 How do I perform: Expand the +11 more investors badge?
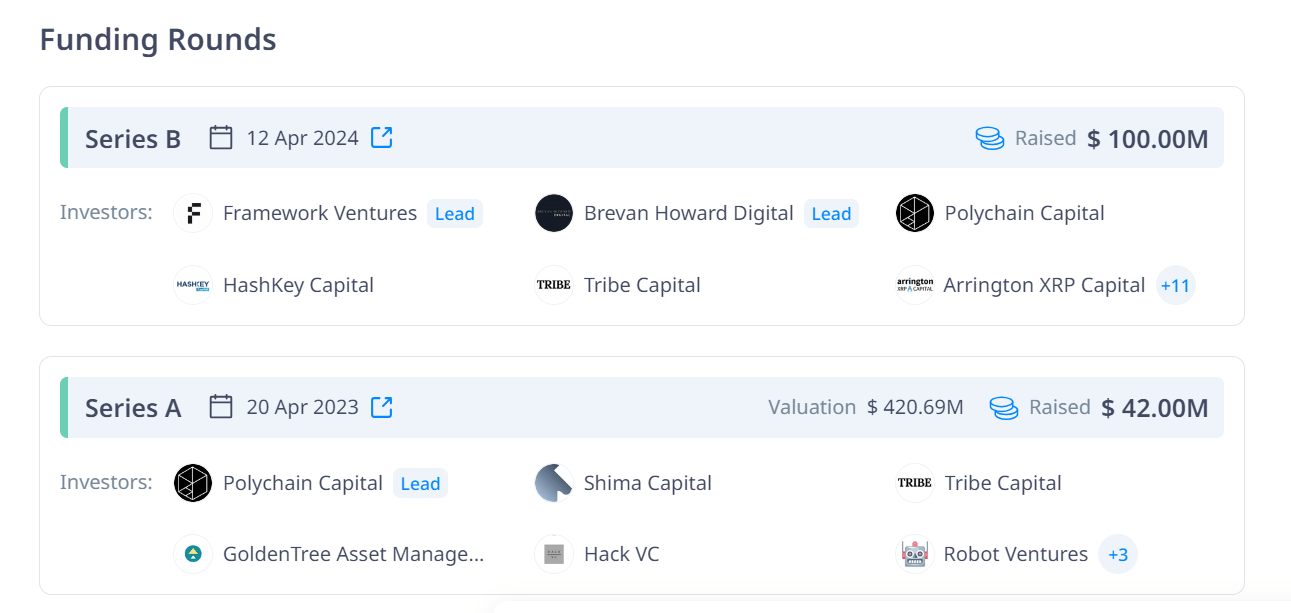click(1175, 285)
